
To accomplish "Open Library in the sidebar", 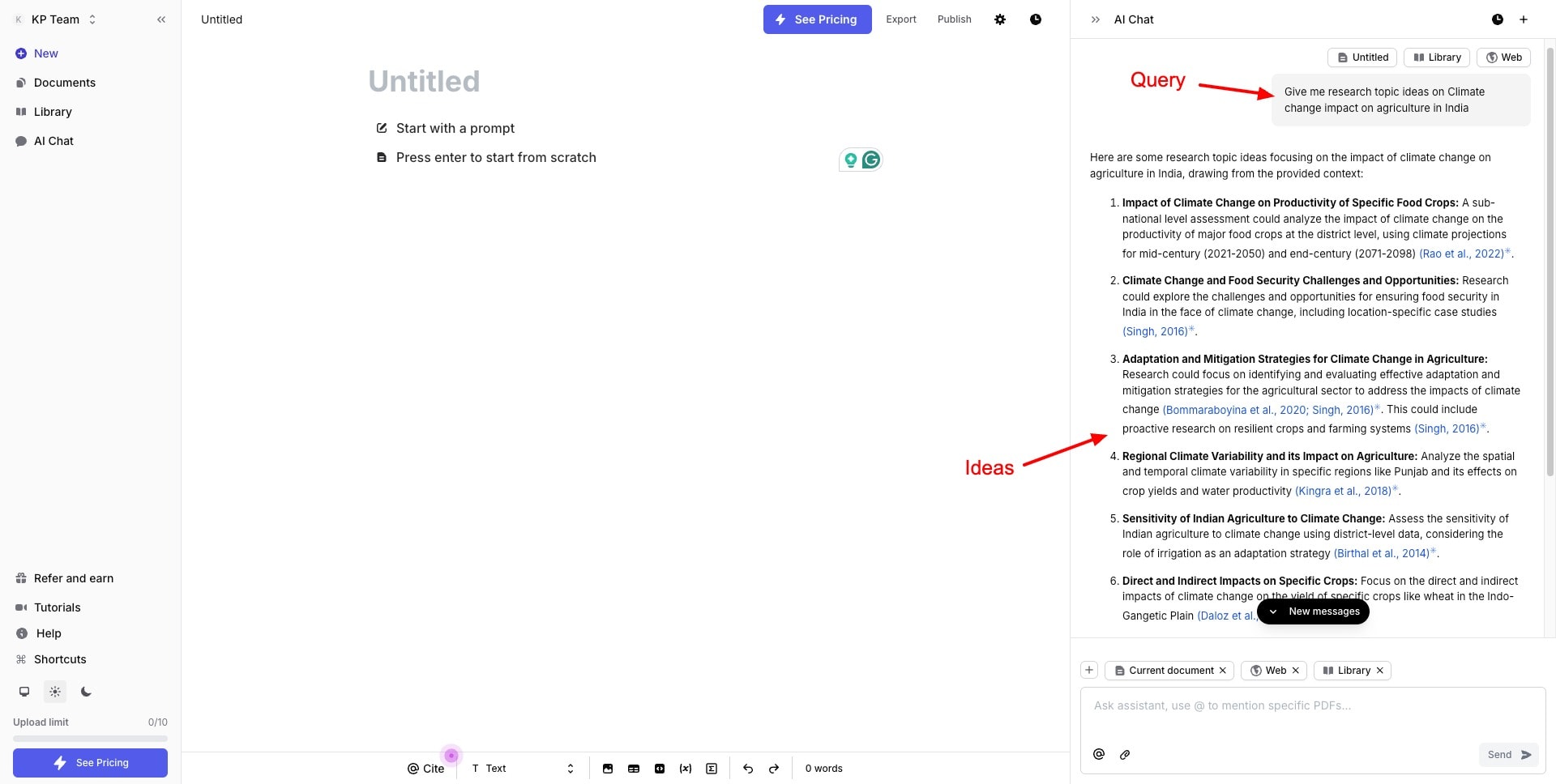I will pos(53,112).
